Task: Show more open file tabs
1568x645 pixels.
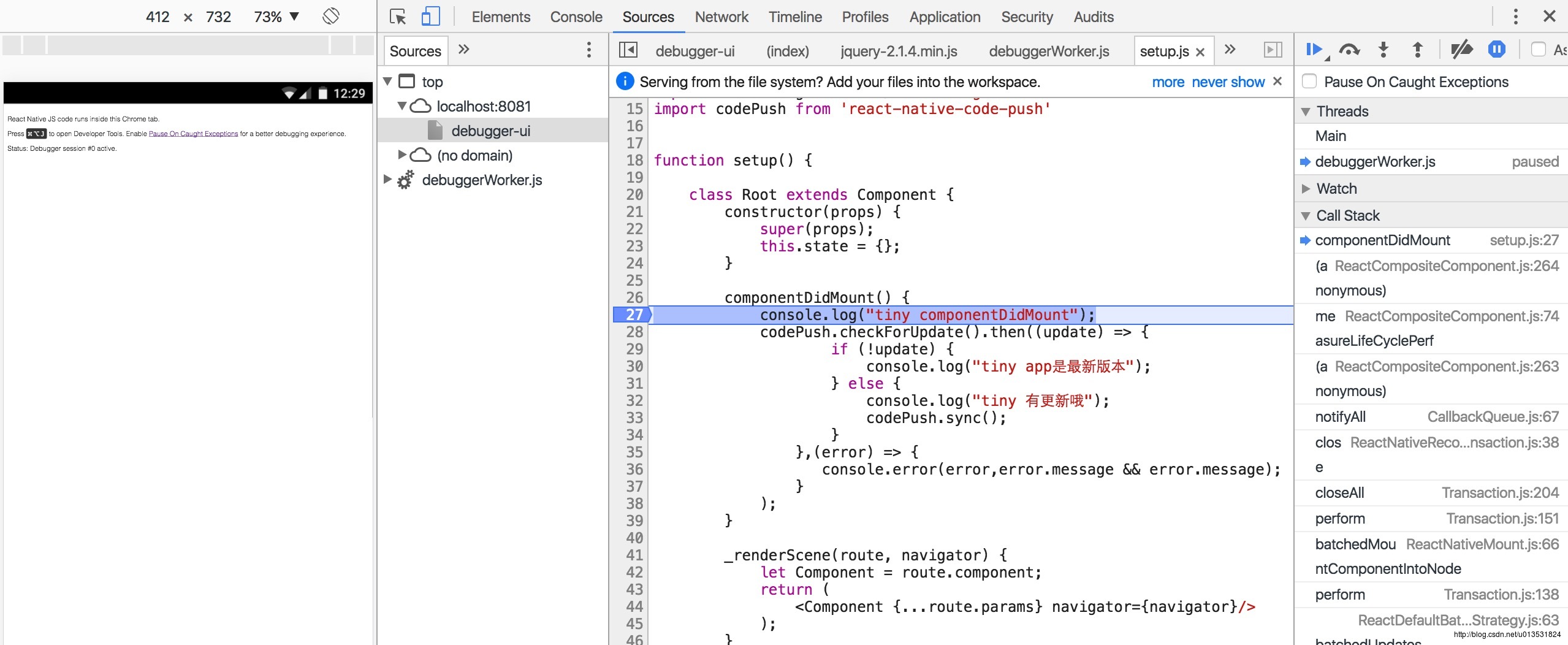Action: point(1230,49)
